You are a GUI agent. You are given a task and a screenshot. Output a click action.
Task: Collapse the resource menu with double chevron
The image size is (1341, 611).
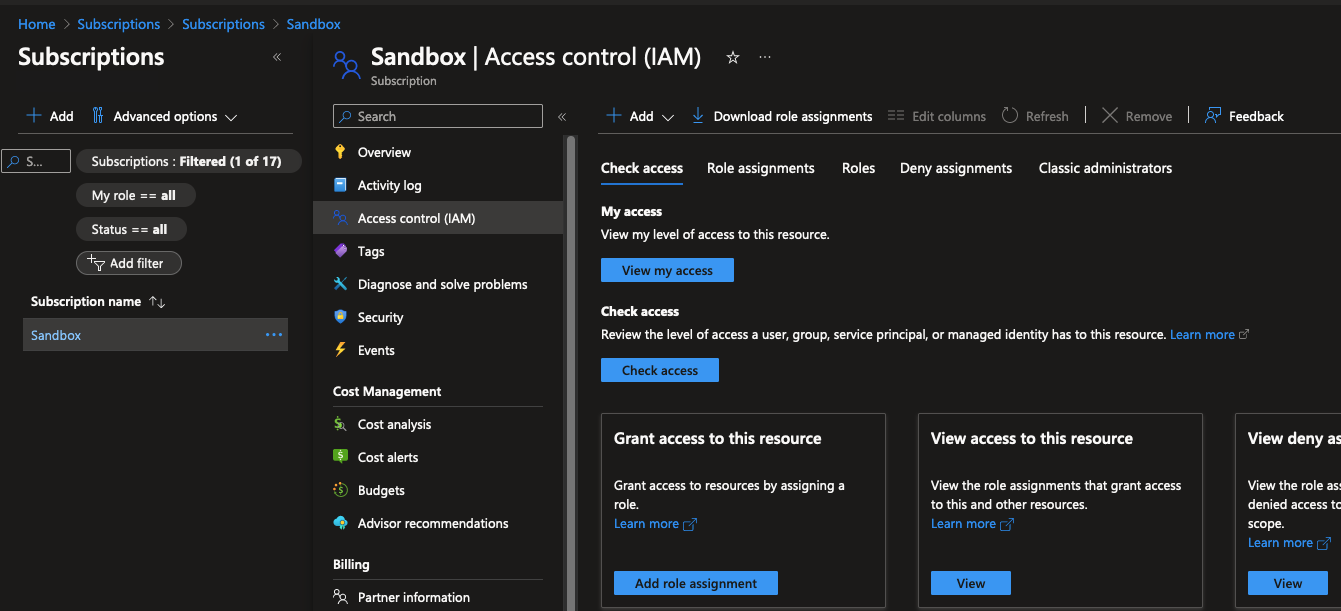tap(562, 117)
